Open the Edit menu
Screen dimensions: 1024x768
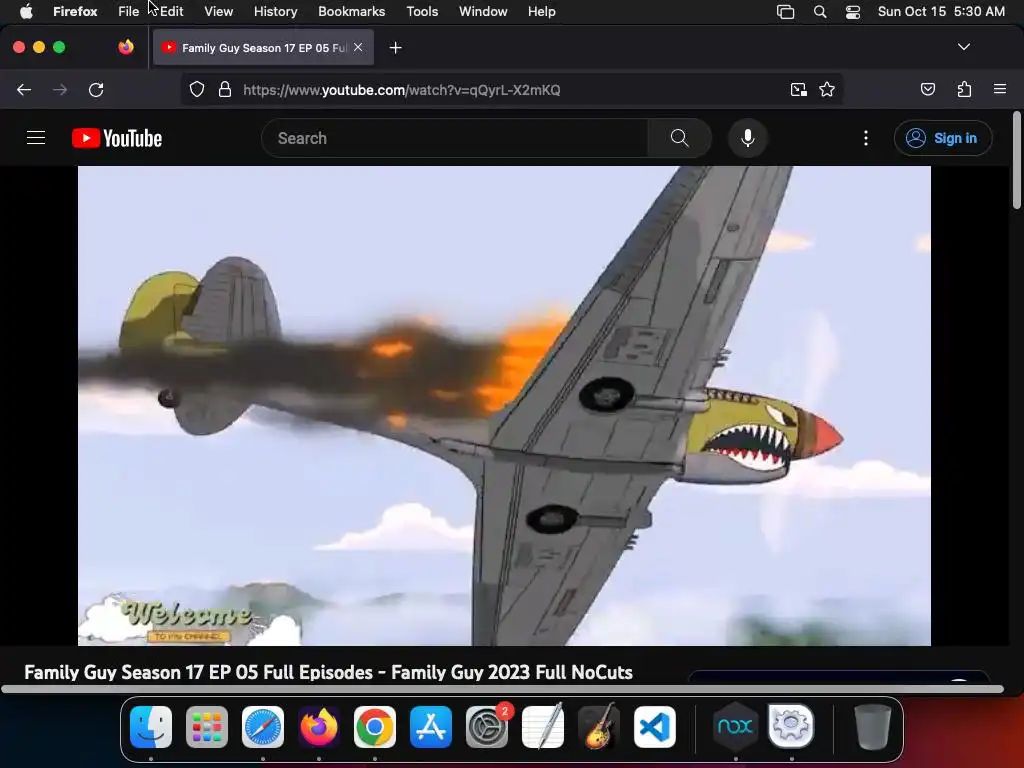pyautogui.click(x=172, y=11)
